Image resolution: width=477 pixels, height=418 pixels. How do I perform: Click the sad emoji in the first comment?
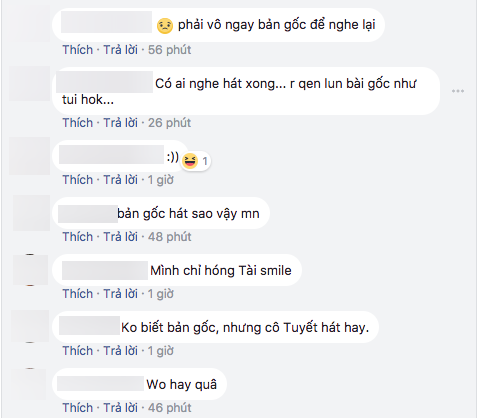(165, 26)
